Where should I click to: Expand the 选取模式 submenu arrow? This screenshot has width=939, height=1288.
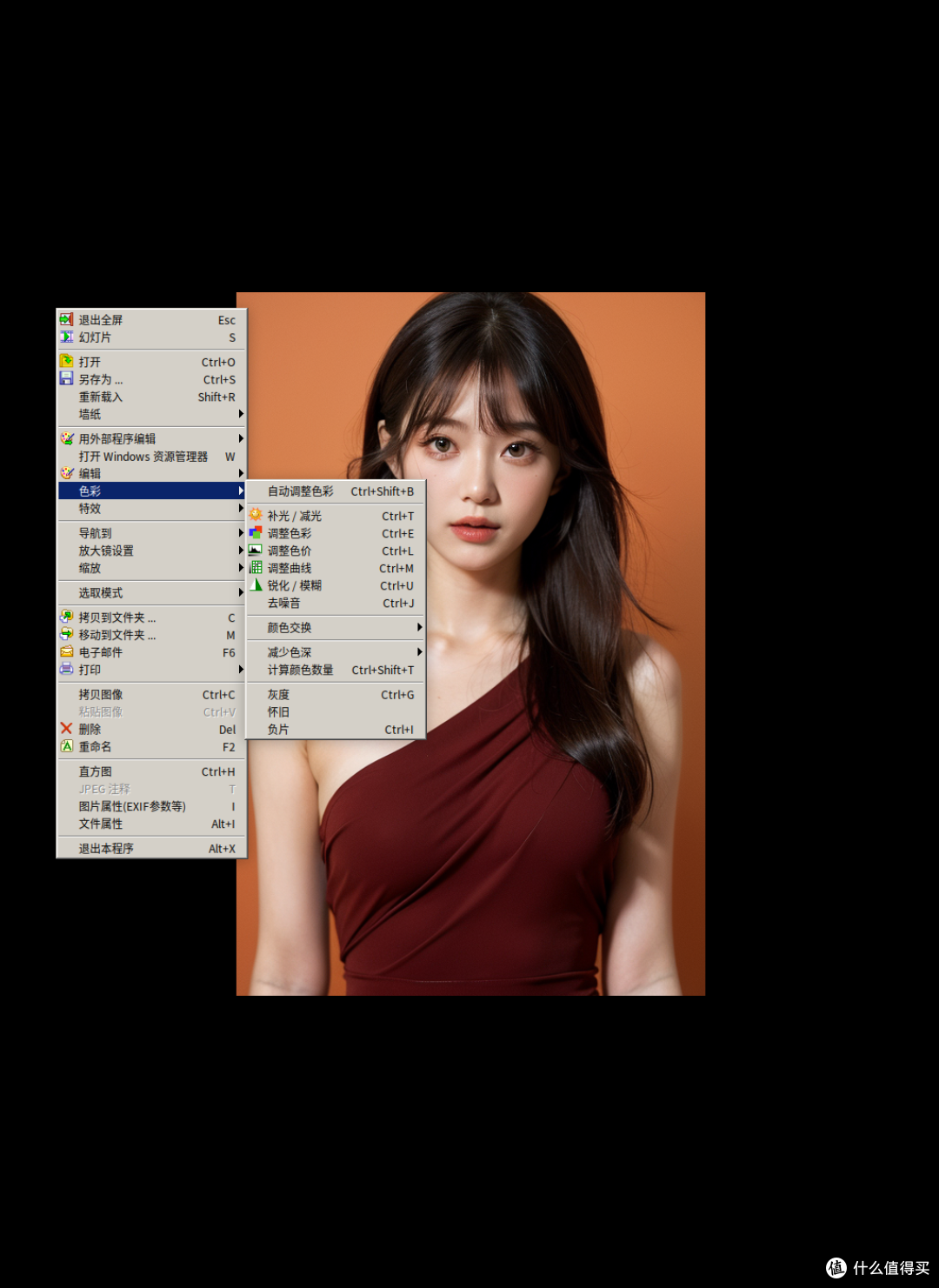[x=241, y=592]
